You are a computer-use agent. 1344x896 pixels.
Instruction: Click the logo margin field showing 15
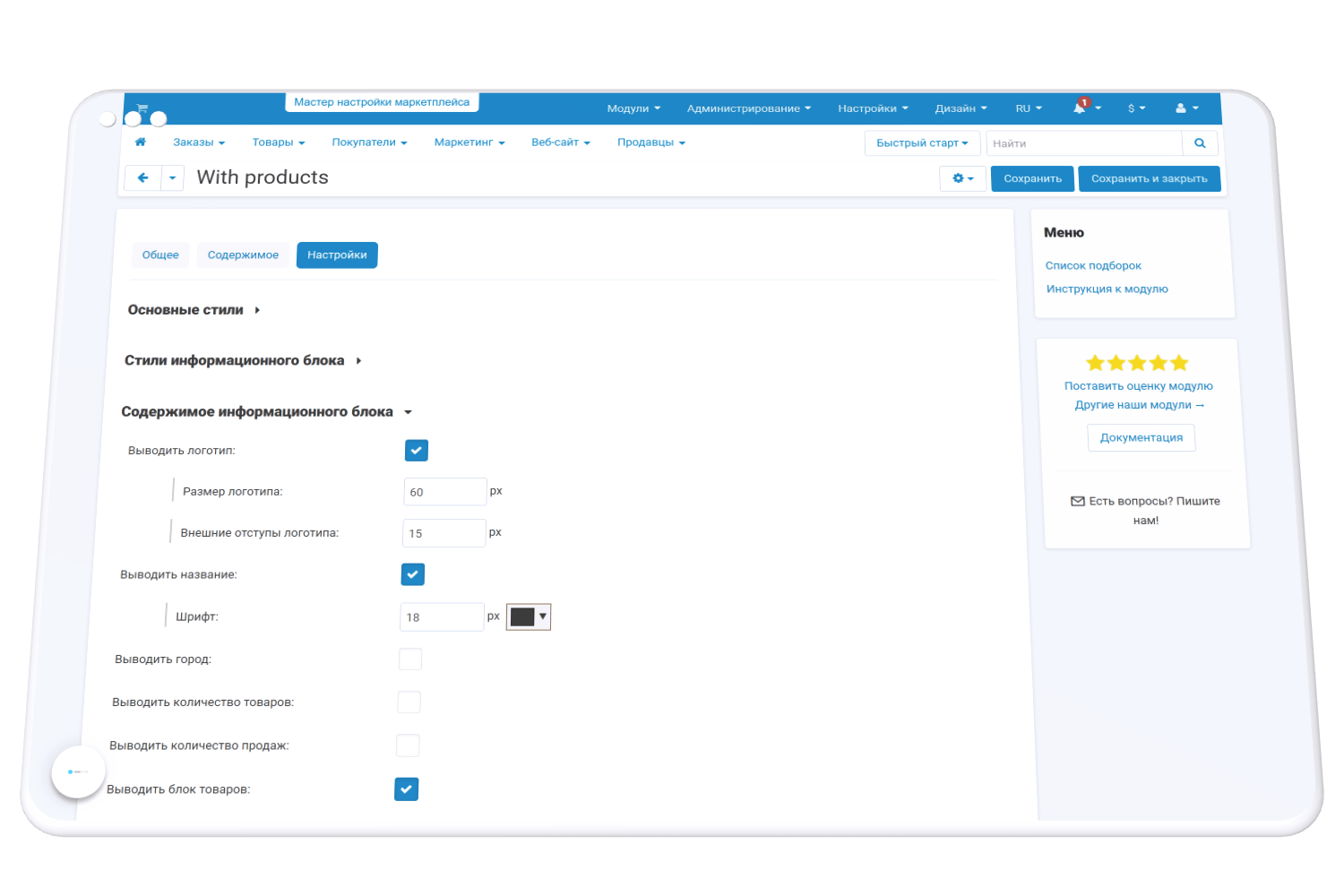coord(444,533)
